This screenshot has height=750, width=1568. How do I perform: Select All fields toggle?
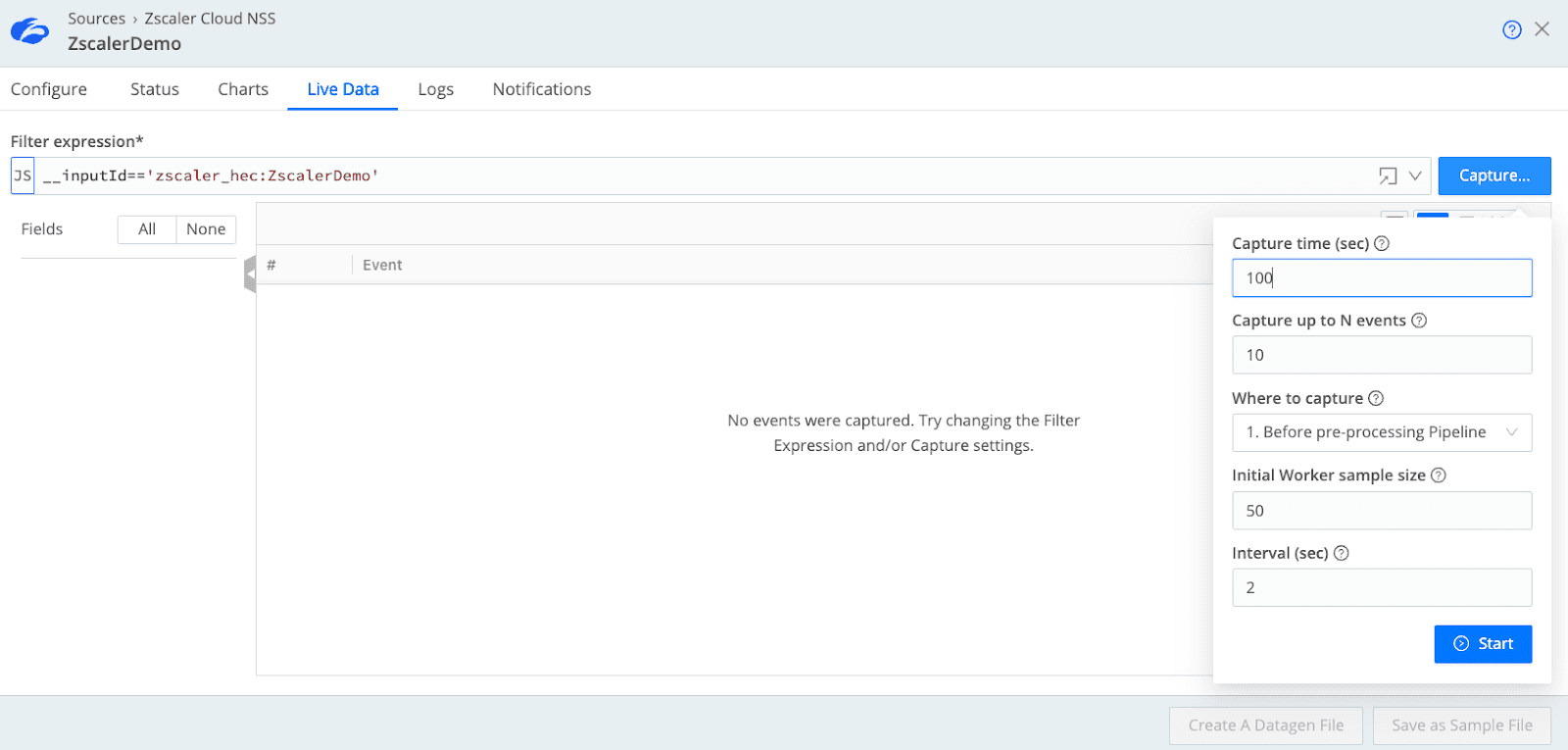click(x=147, y=229)
